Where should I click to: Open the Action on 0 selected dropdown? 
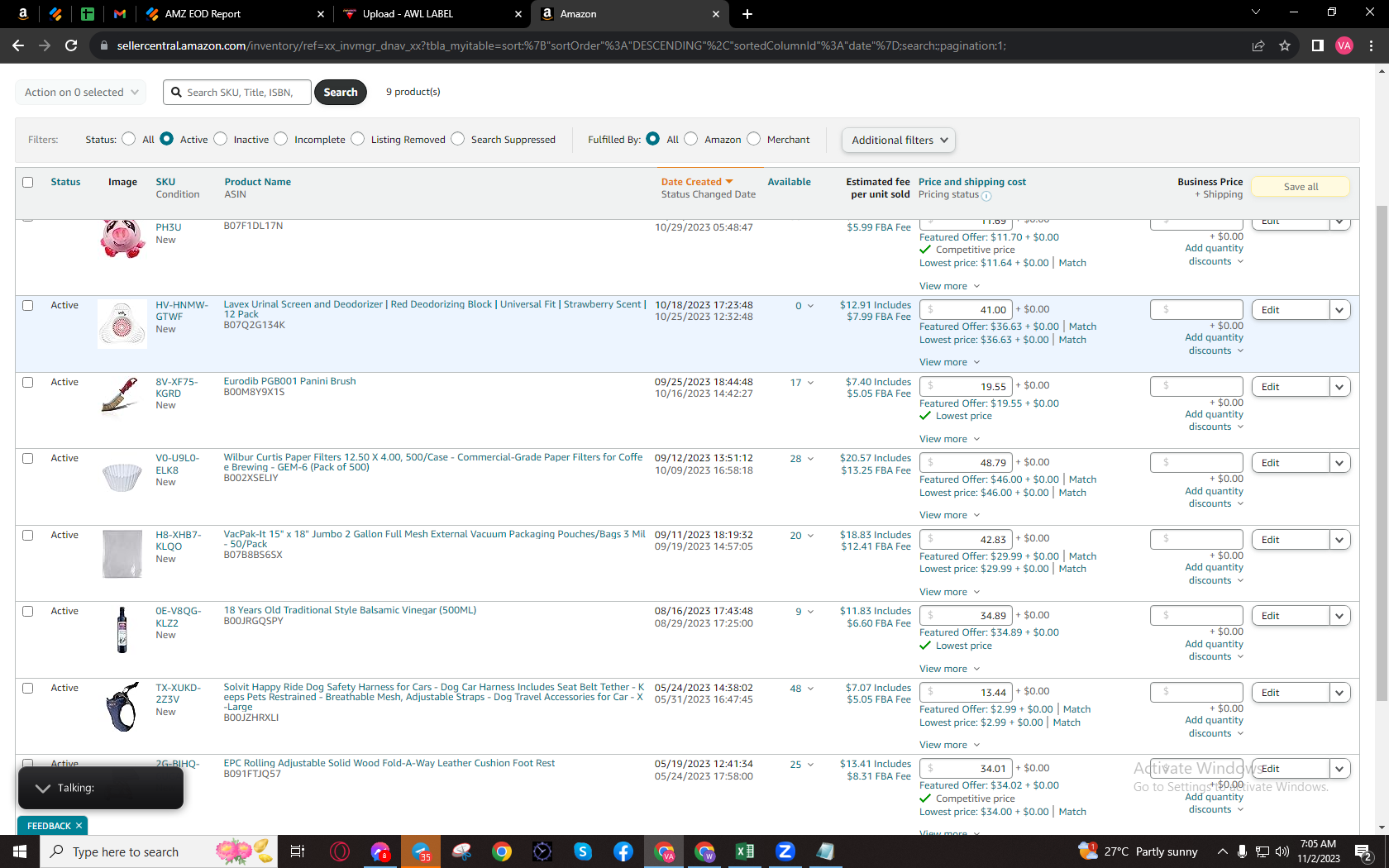pyautogui.click(x=81, y=92)
